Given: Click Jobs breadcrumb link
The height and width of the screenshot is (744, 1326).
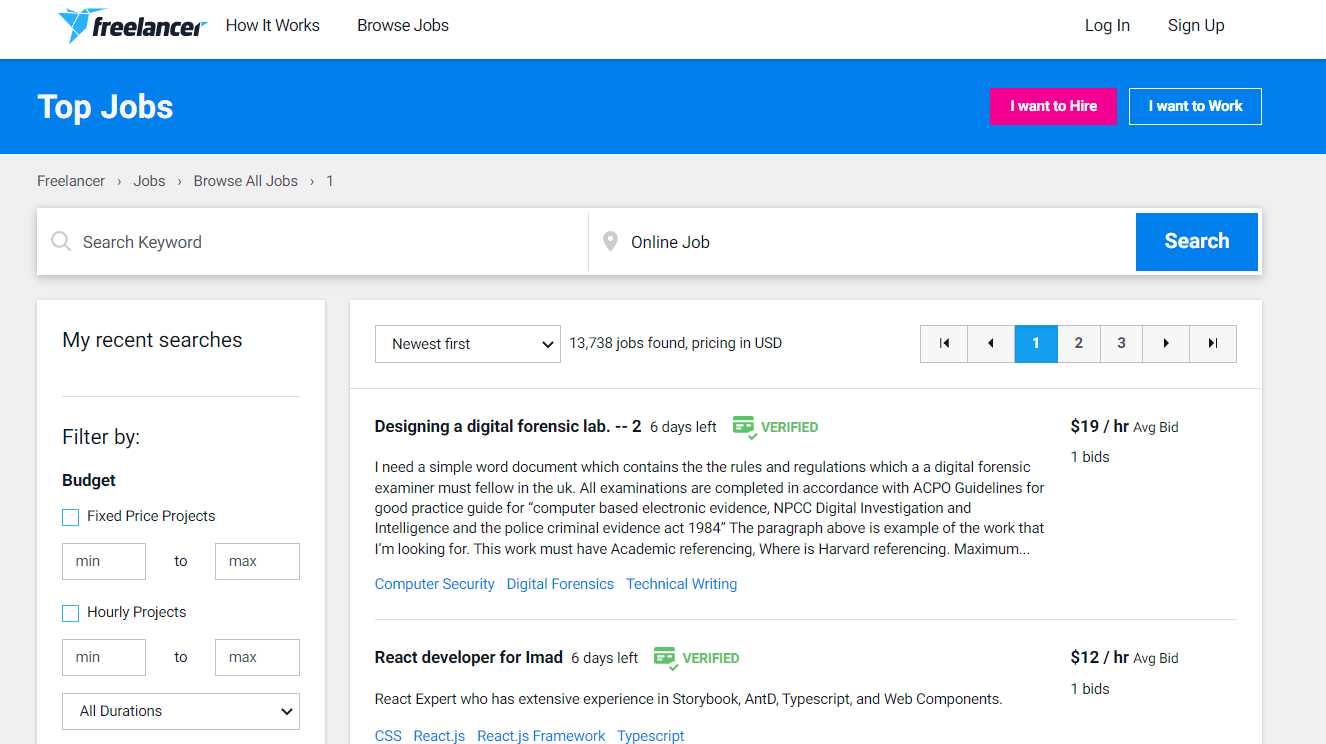Looking at the screenshot, I should point(149,181).
